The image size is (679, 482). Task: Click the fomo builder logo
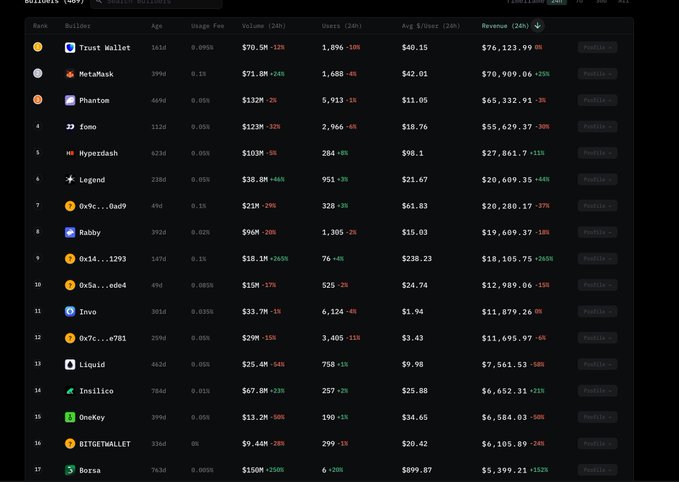coord(70,127)
